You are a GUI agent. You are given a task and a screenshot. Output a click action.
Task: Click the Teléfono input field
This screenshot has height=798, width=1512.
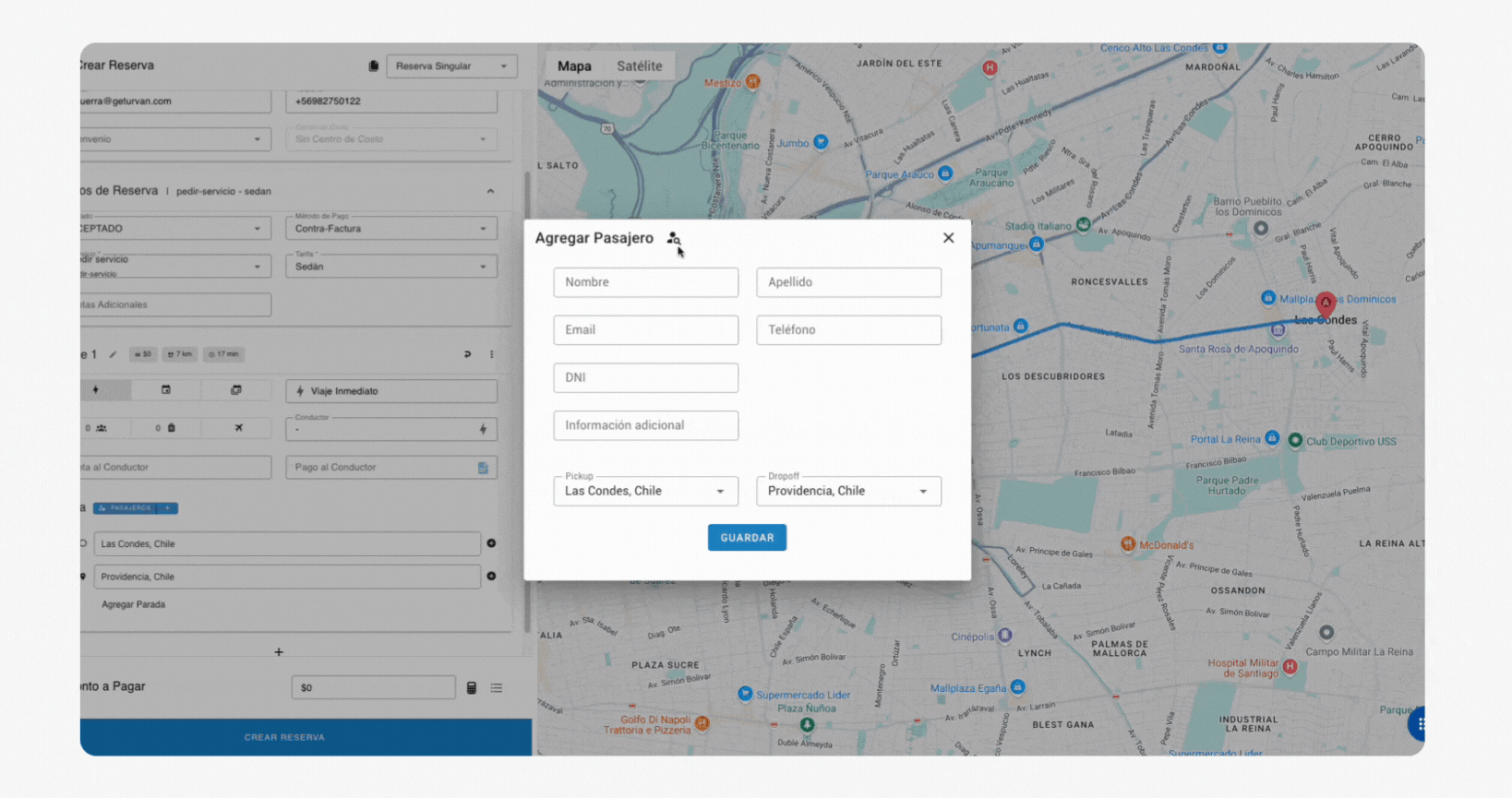pyautogui.click(x=849, y=330)
